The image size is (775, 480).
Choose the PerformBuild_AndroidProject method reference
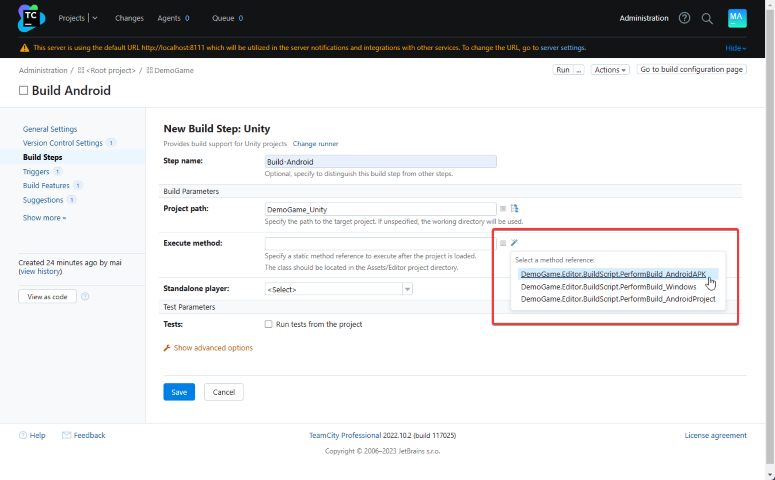[x=618, y=299]
